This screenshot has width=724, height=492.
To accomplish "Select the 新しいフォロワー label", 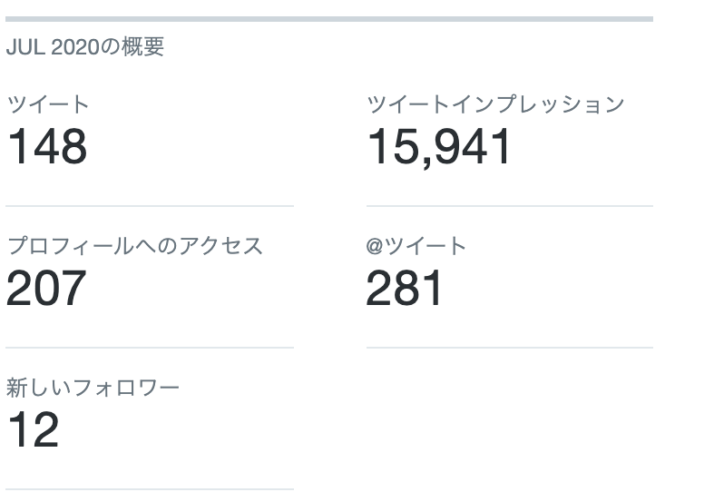I will tap(93, 387).
